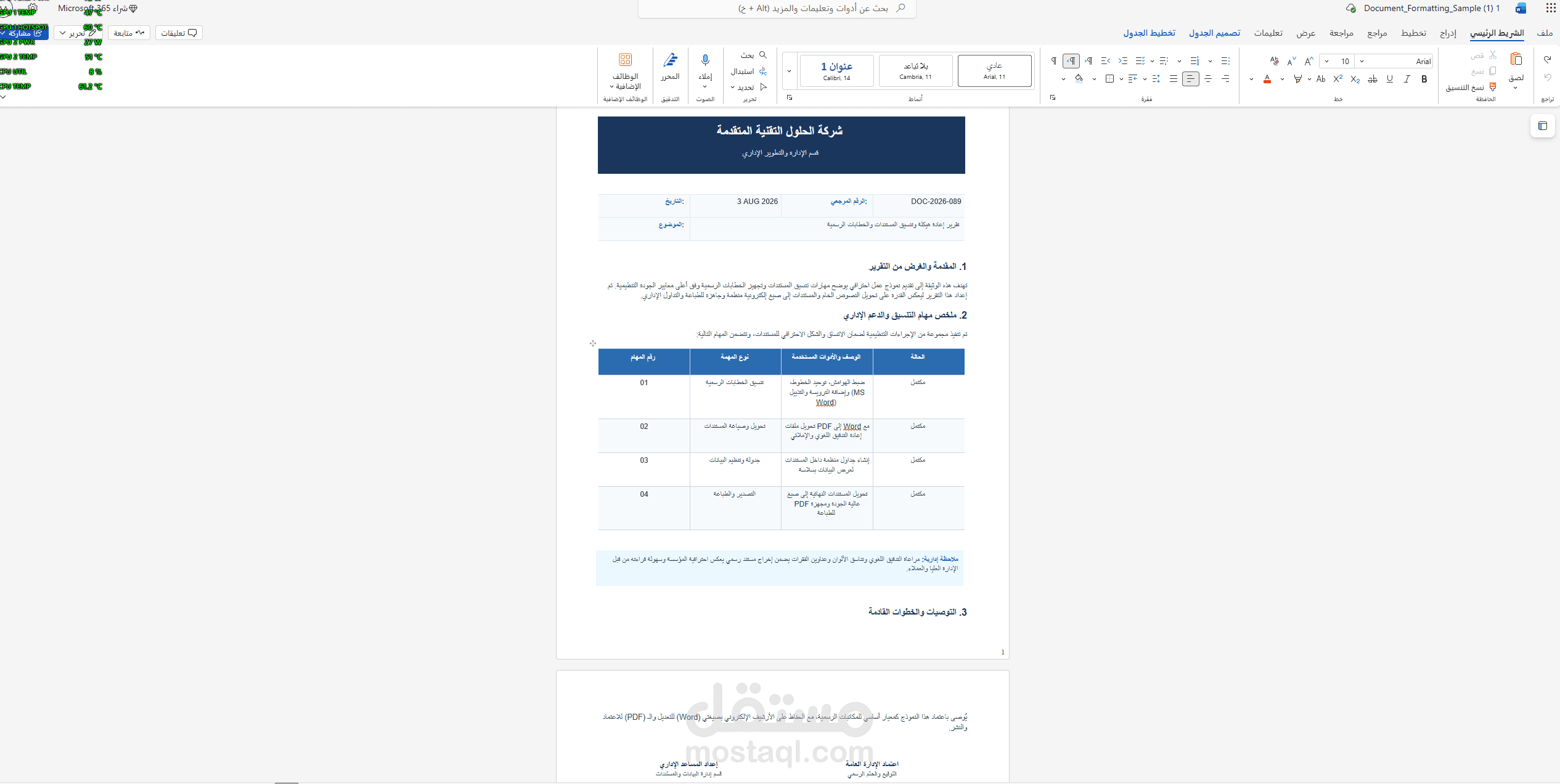1560x784 pixels.
Task: Justify the paragraph text
Action: pos(1174,79)
